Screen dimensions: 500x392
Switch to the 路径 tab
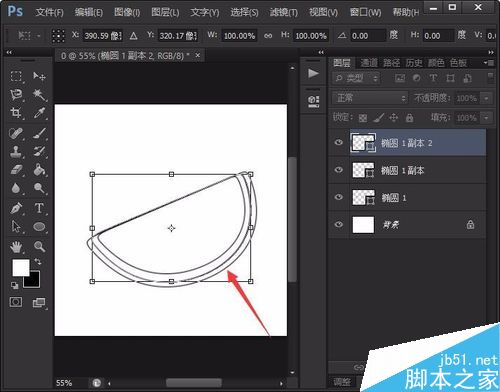[x=391, y=63]
